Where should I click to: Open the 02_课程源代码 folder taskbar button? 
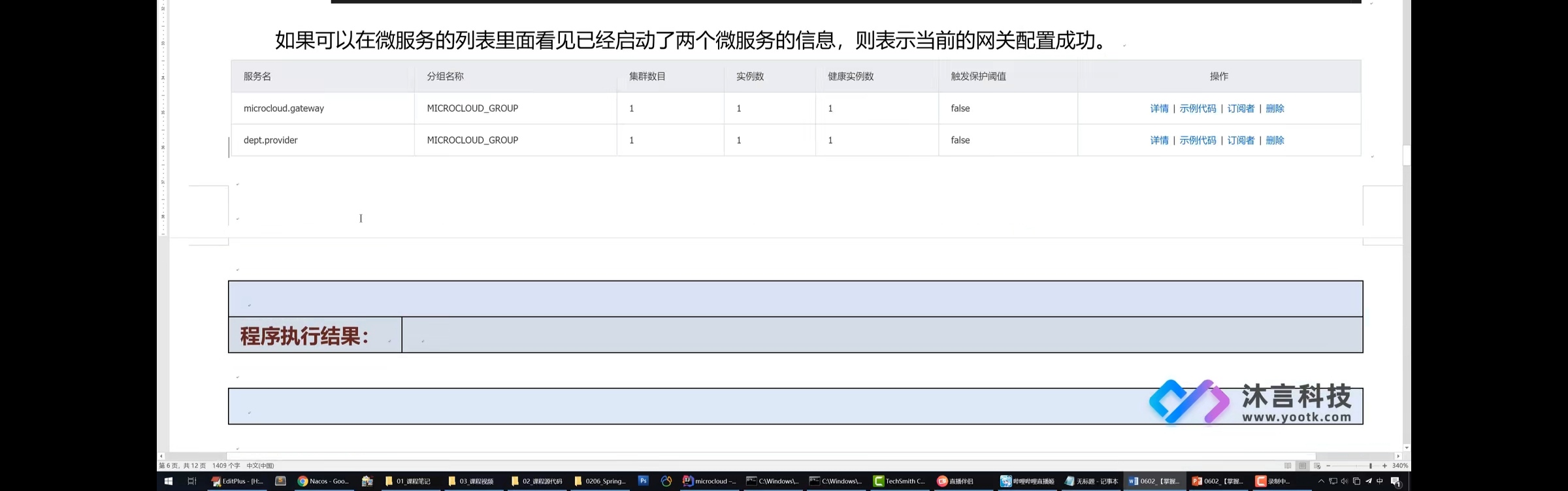tap(536, 481)
